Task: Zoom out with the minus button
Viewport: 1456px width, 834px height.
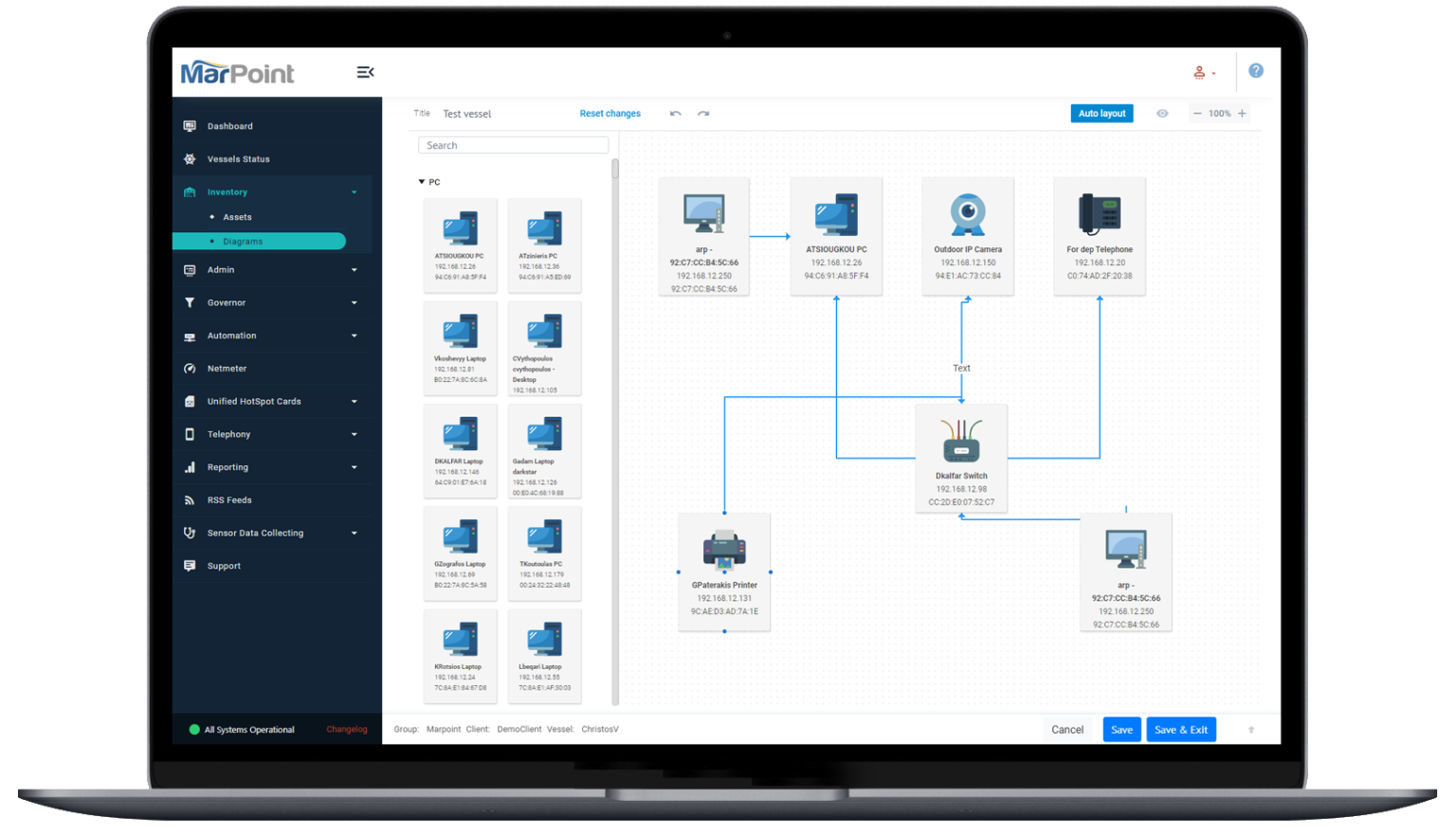Action: 1197,114
